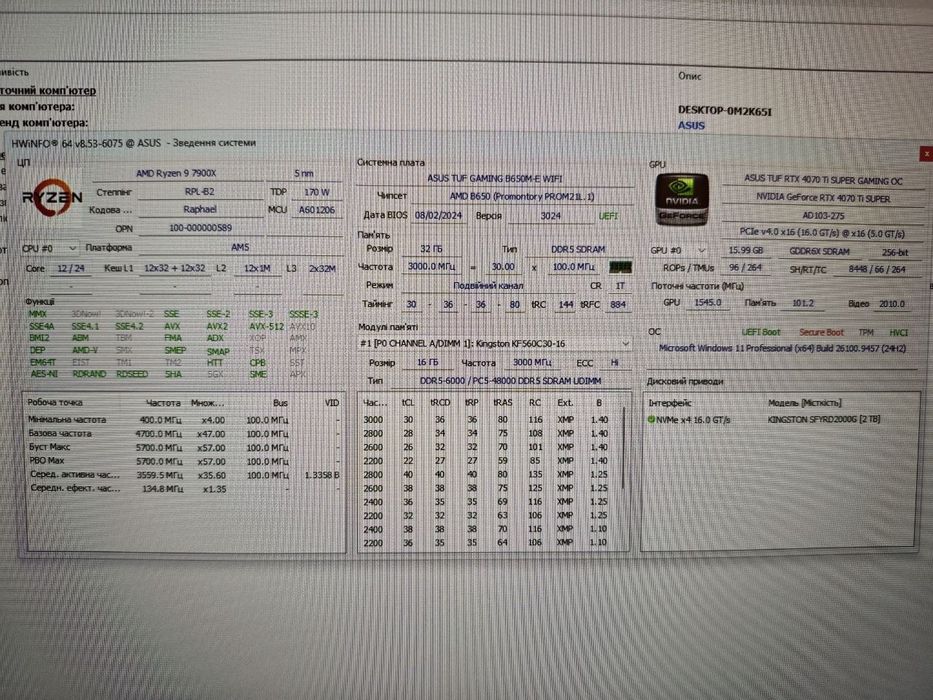This screenshot has width=933, height=700.
Task: Close the HWiNFO summary with red X
Action: coord(926,154)
